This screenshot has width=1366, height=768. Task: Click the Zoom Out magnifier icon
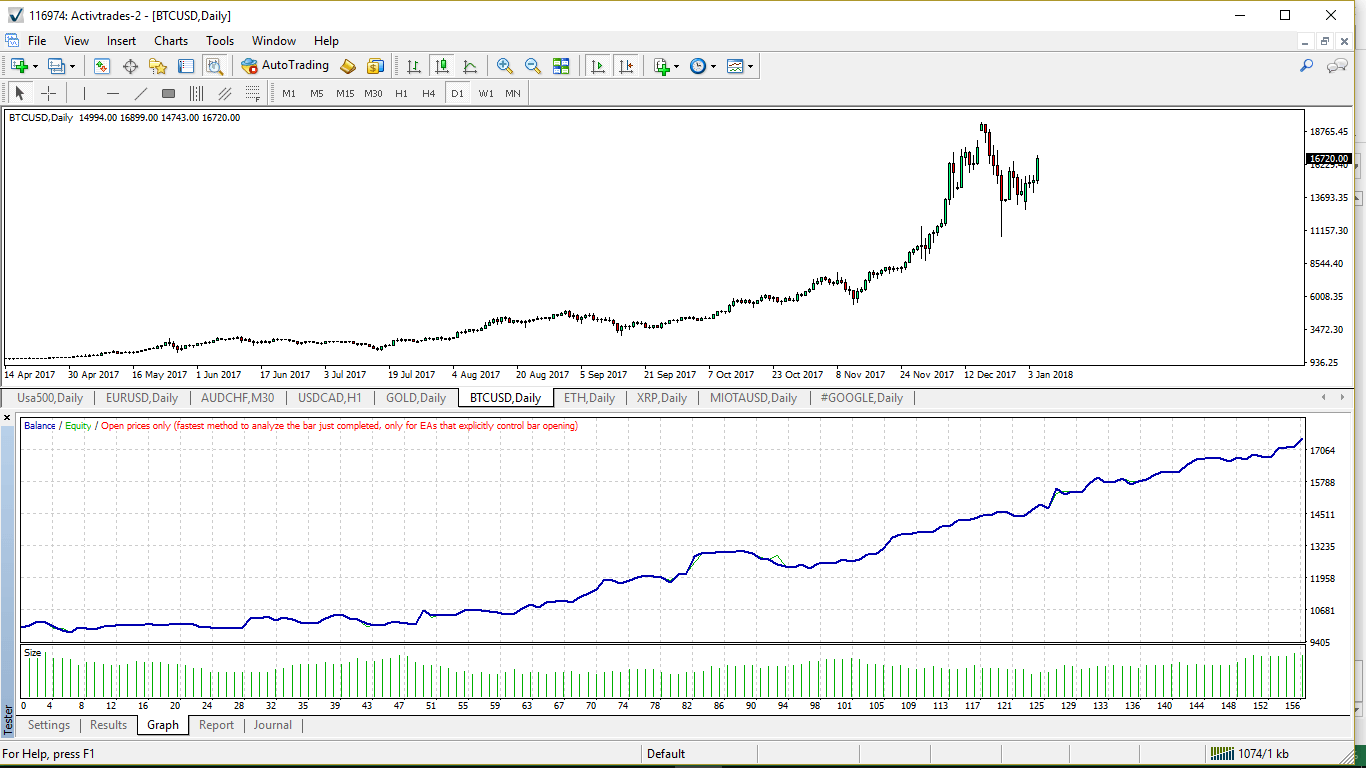pyautogui.click(x=533, y=66)
